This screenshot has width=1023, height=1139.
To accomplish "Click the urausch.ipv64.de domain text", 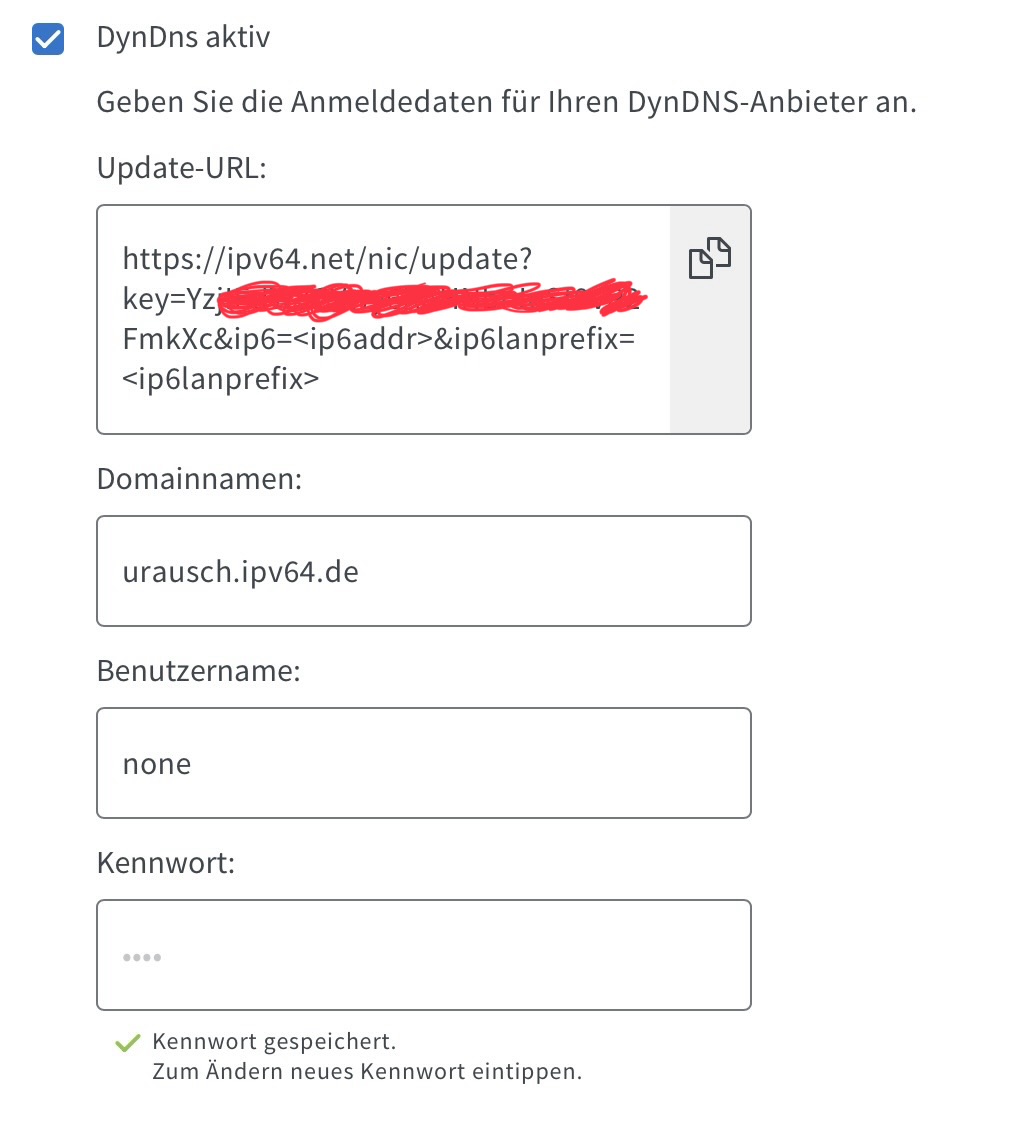I will (x=240, y=571).
